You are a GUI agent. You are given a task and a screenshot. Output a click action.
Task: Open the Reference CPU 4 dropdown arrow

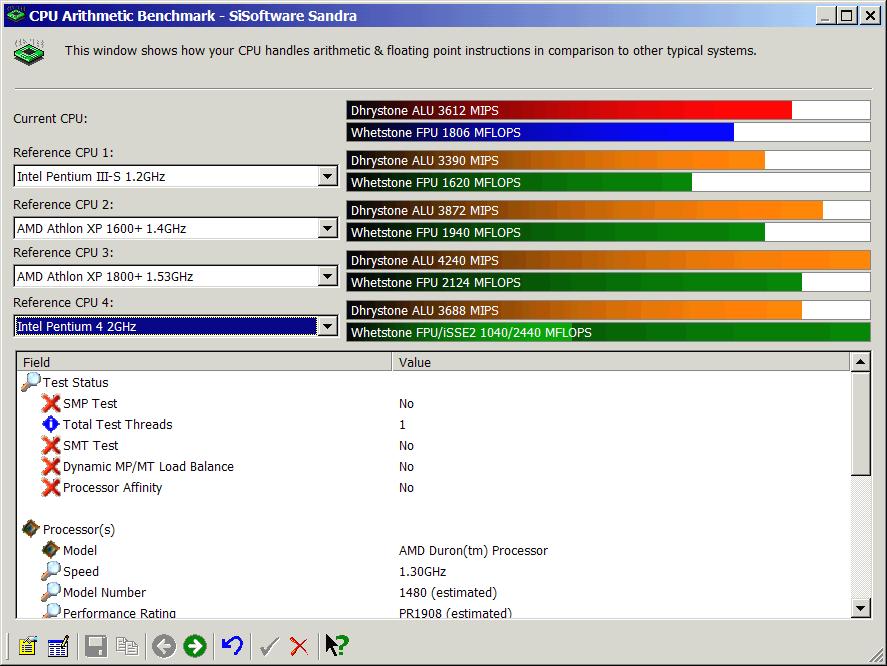tap(328, 326)
